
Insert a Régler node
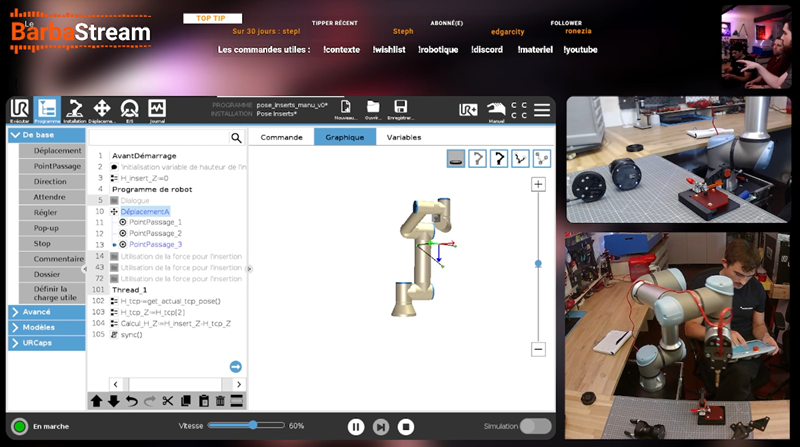click(x=52, y=212)
